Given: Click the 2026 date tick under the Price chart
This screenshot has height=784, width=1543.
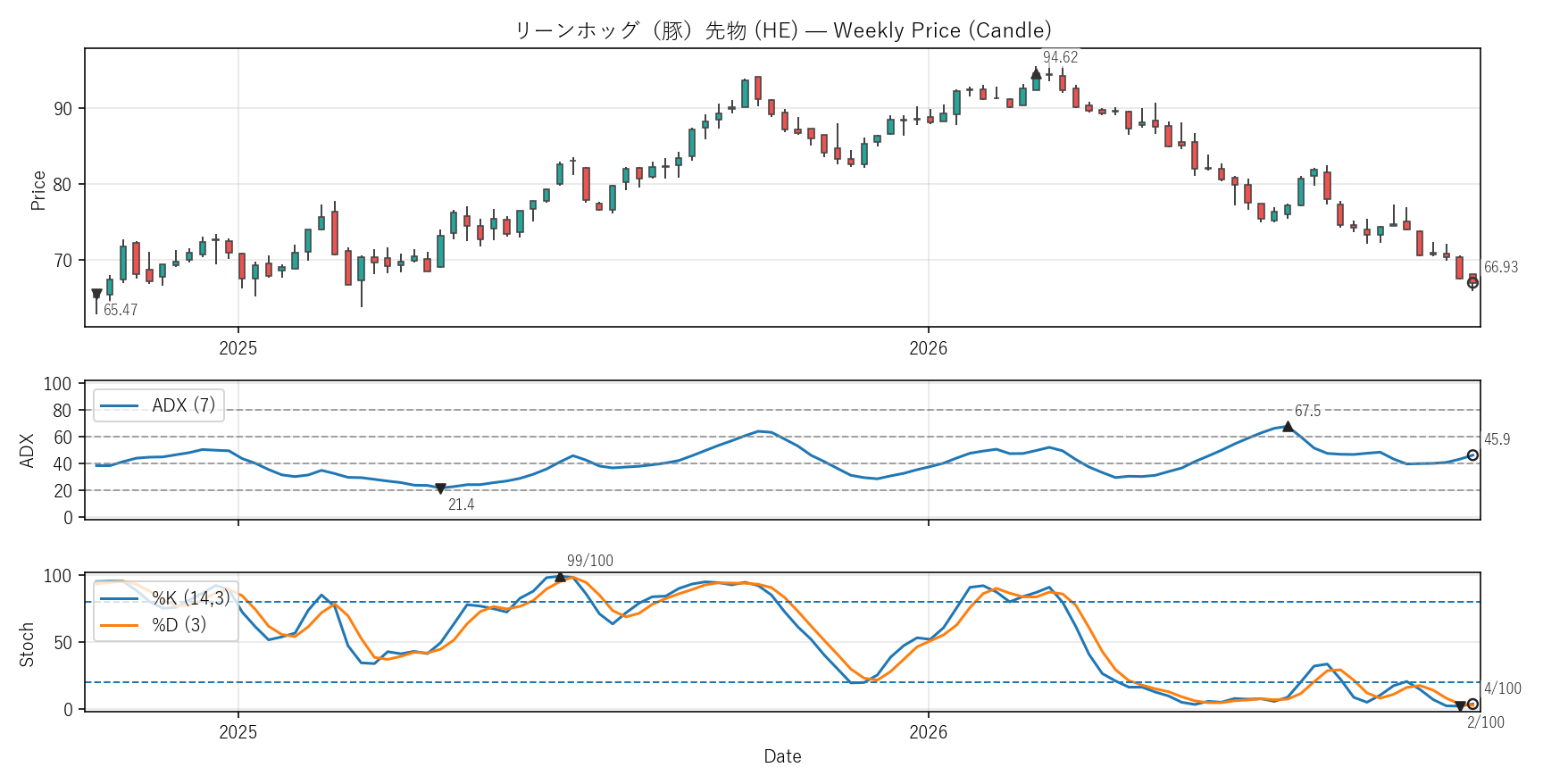Looking at the screenshot, I should (928, 348).
